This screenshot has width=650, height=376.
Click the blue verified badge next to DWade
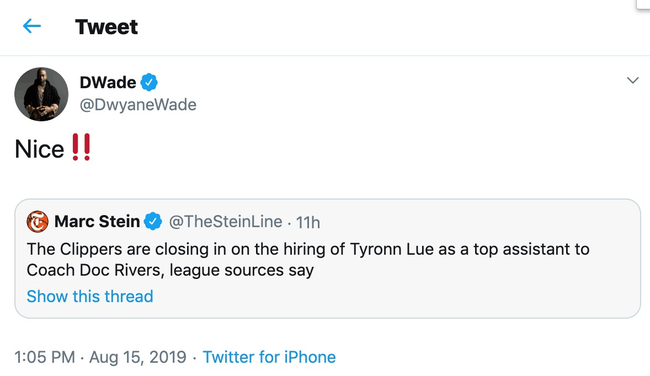pos(149,82)
